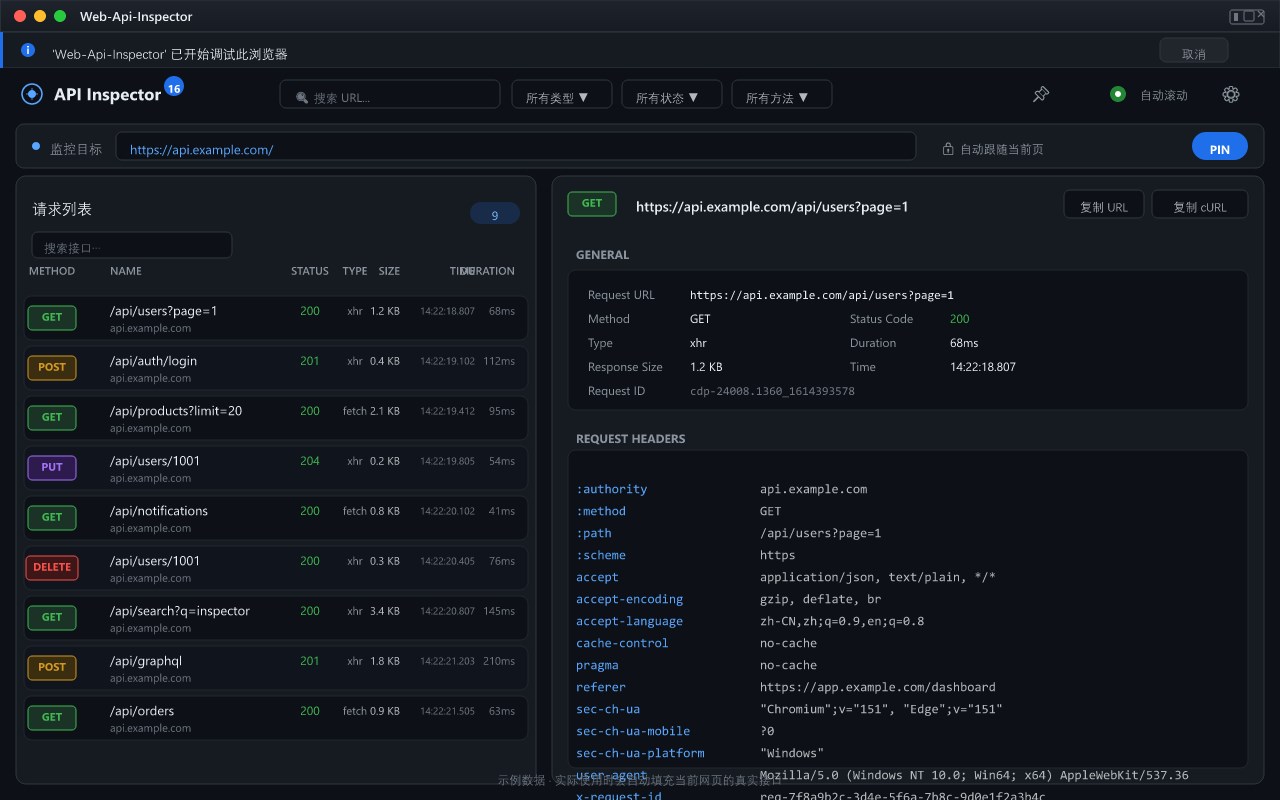Screen dimensions: 1280x800
Task: Toggle the 自动滚动 green indicator
Action: pos(1118,94)
